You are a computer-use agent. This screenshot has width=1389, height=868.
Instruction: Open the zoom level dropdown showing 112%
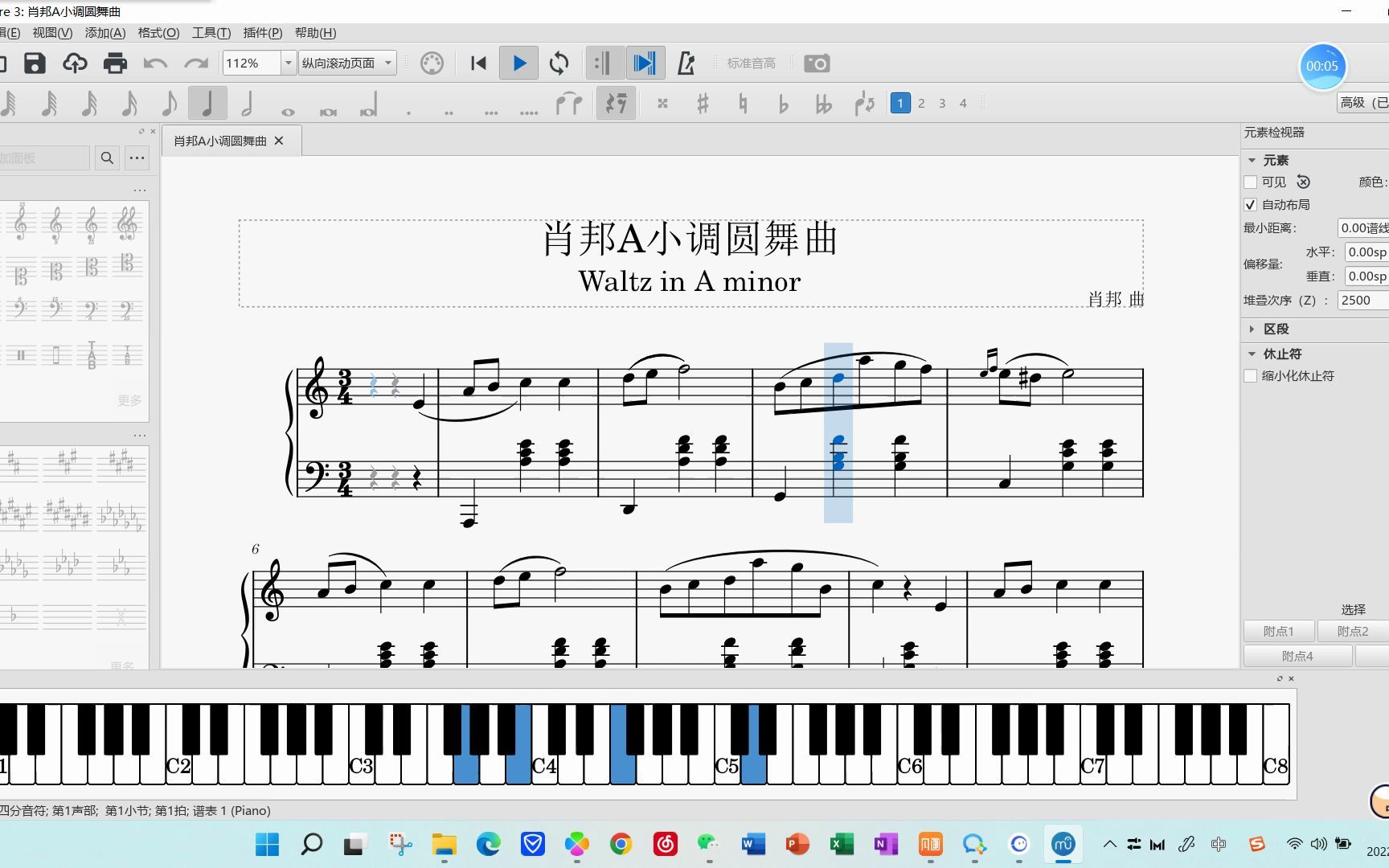click(x=289, y=63)
